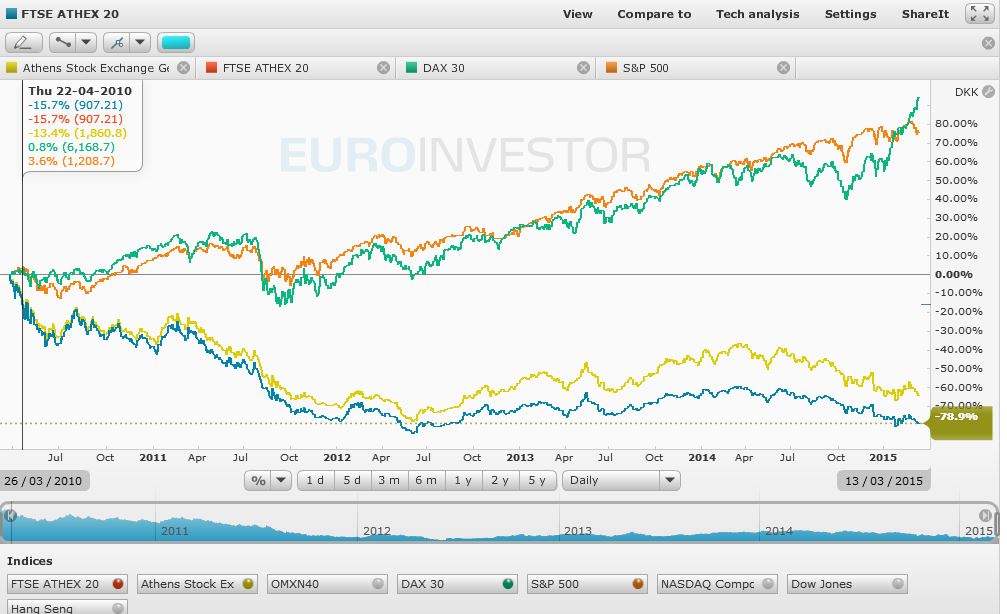Open the Settings menu
The width and height of the screenshot is (1007, 614).
(850, 14)
